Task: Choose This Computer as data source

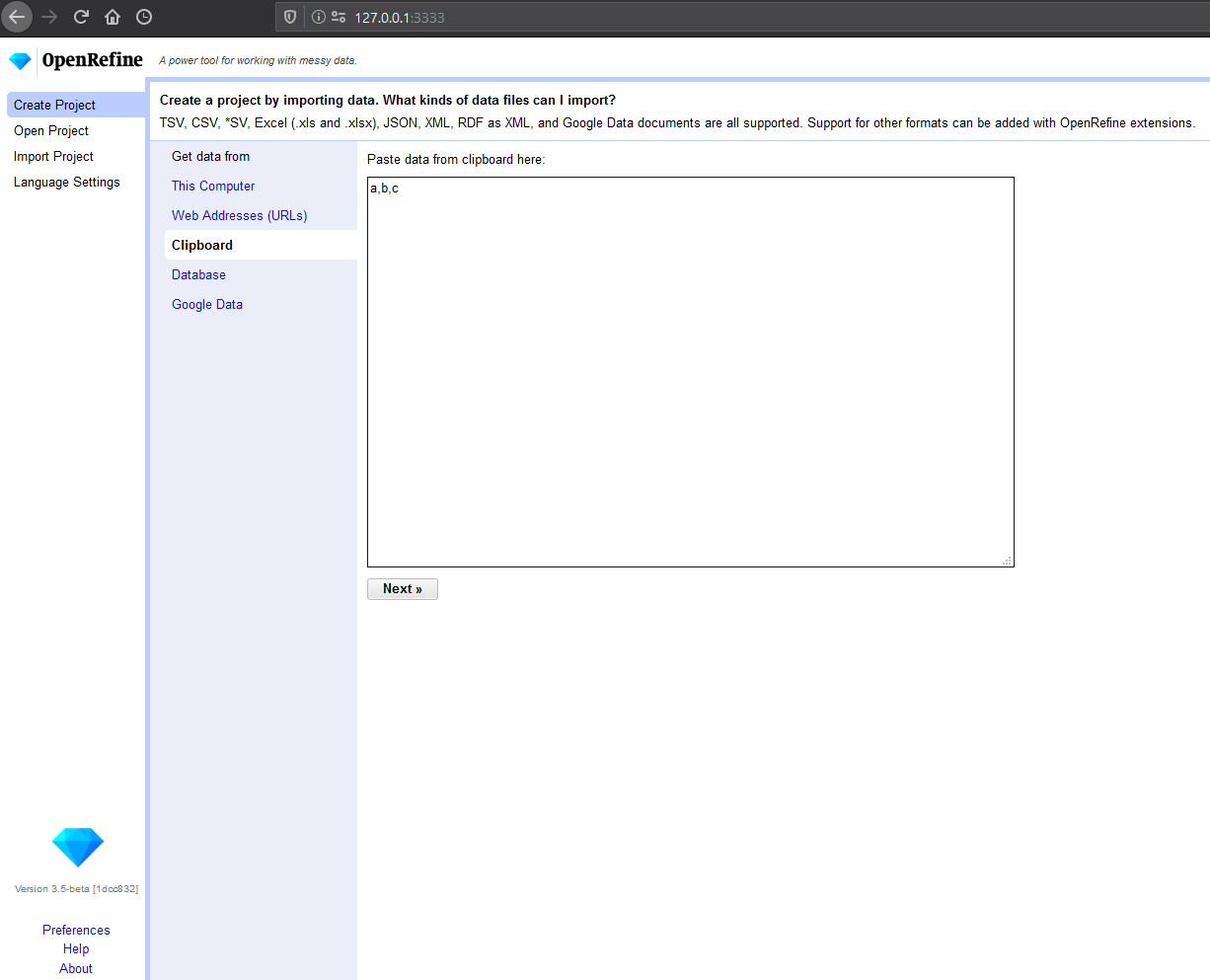Action: coord(213,186)
